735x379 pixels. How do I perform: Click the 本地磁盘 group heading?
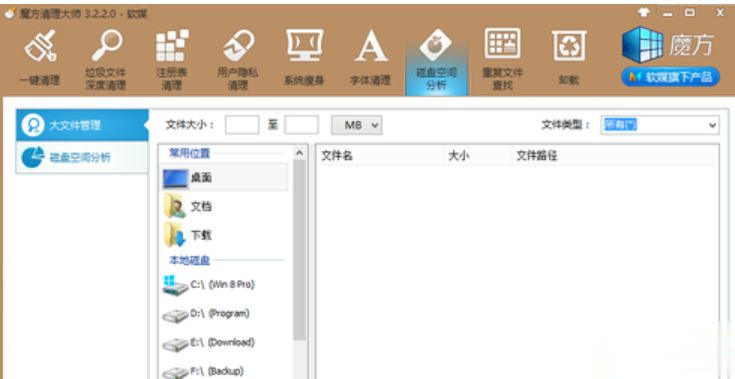pyautogui.click(x=190, y=260)
